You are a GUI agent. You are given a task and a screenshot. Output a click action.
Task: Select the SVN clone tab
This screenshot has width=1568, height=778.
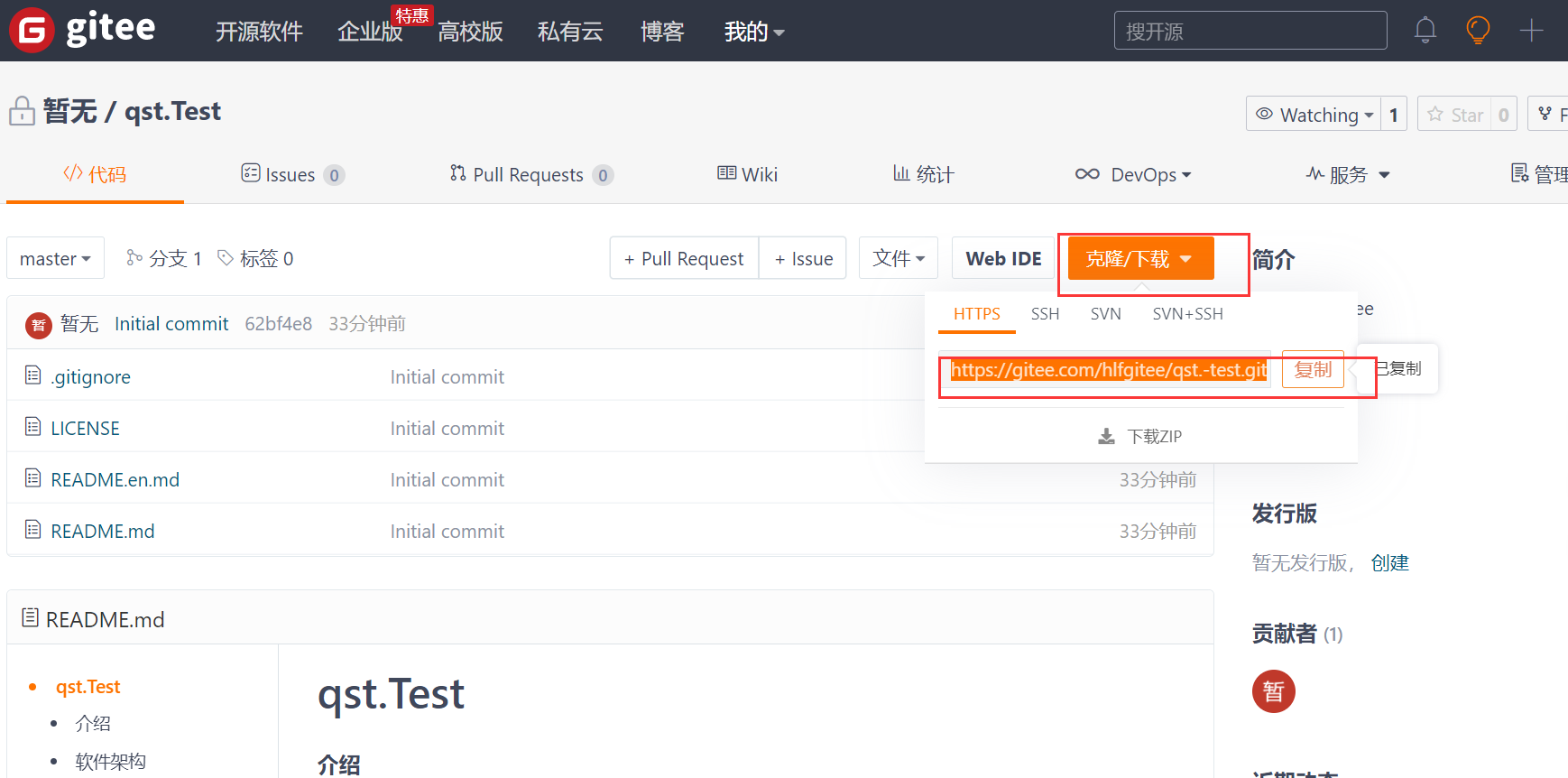coord(1105,314)
